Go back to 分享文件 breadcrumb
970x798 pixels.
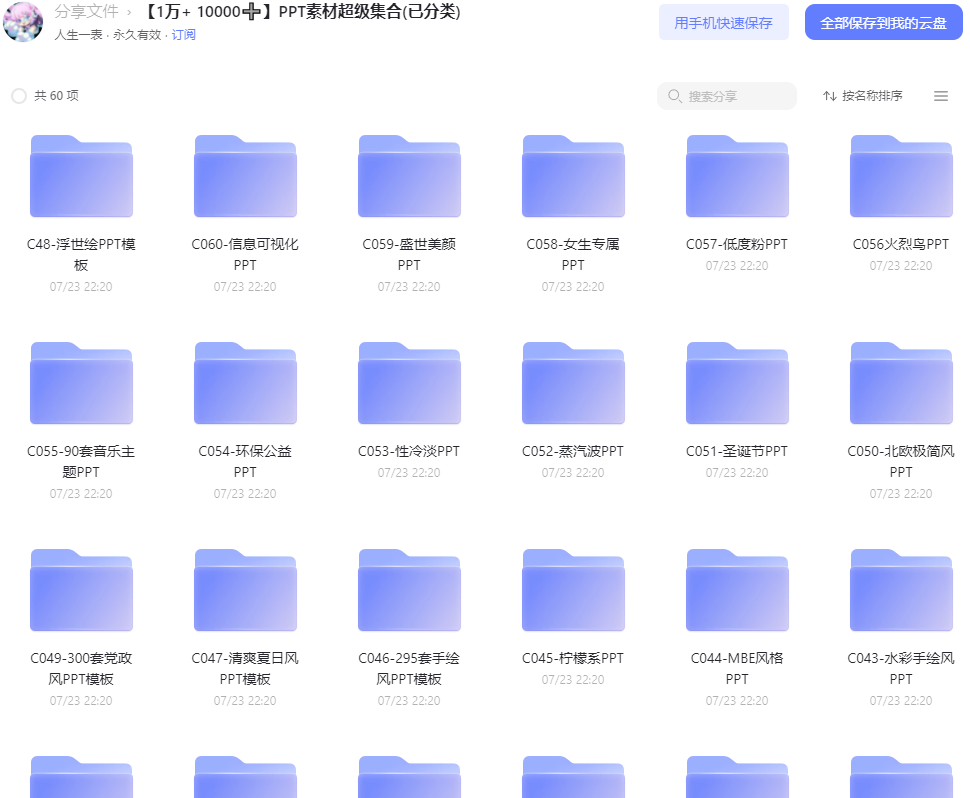click(87, 11)
